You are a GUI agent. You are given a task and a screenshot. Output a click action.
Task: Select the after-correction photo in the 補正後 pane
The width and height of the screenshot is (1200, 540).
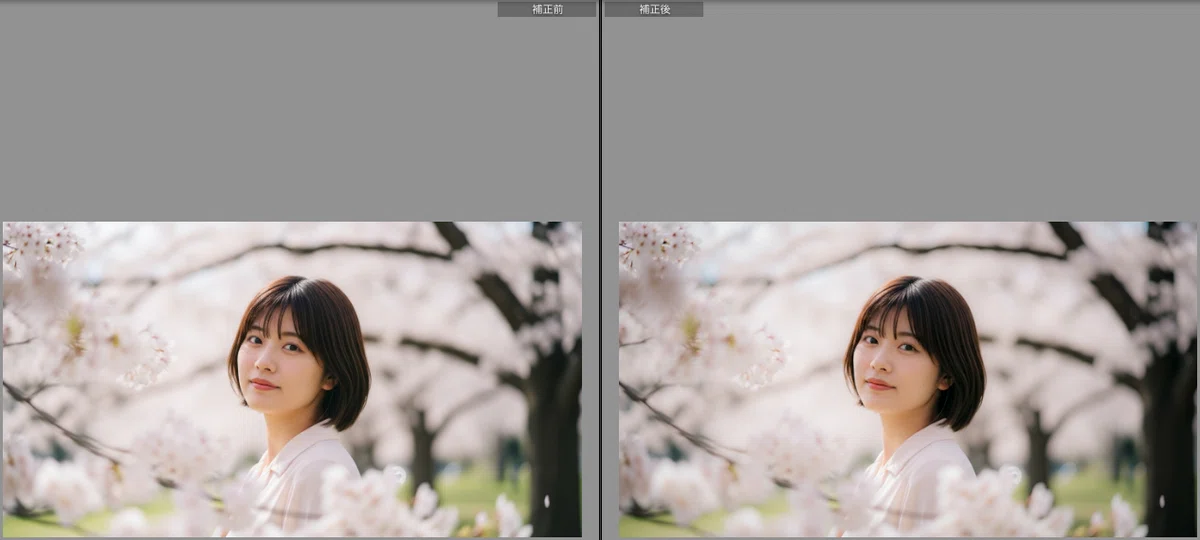908,379
